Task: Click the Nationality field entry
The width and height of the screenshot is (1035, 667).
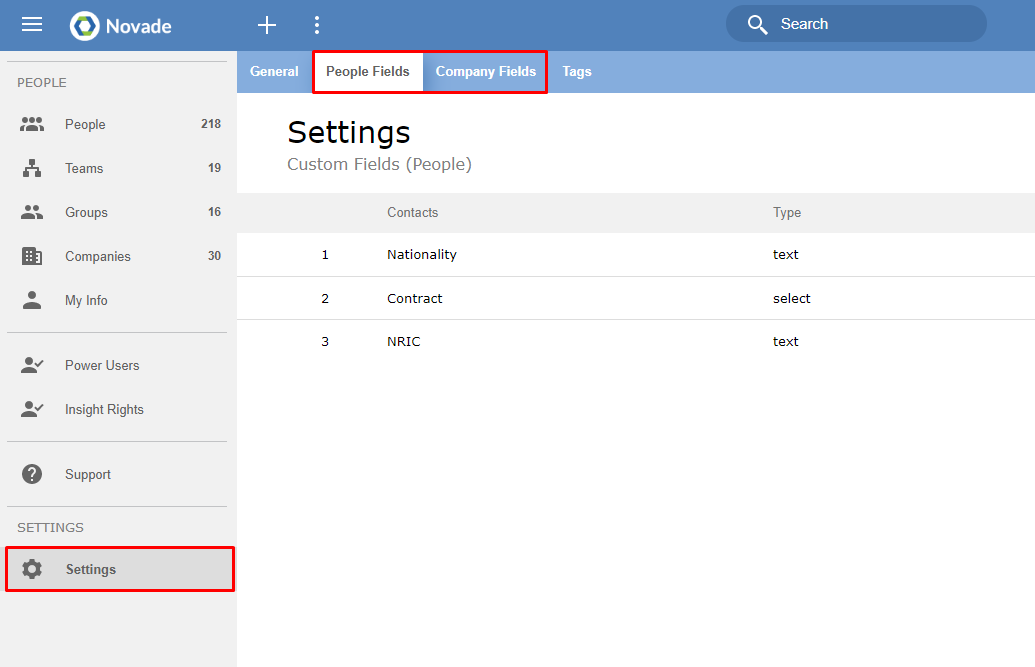Action: 422,254
